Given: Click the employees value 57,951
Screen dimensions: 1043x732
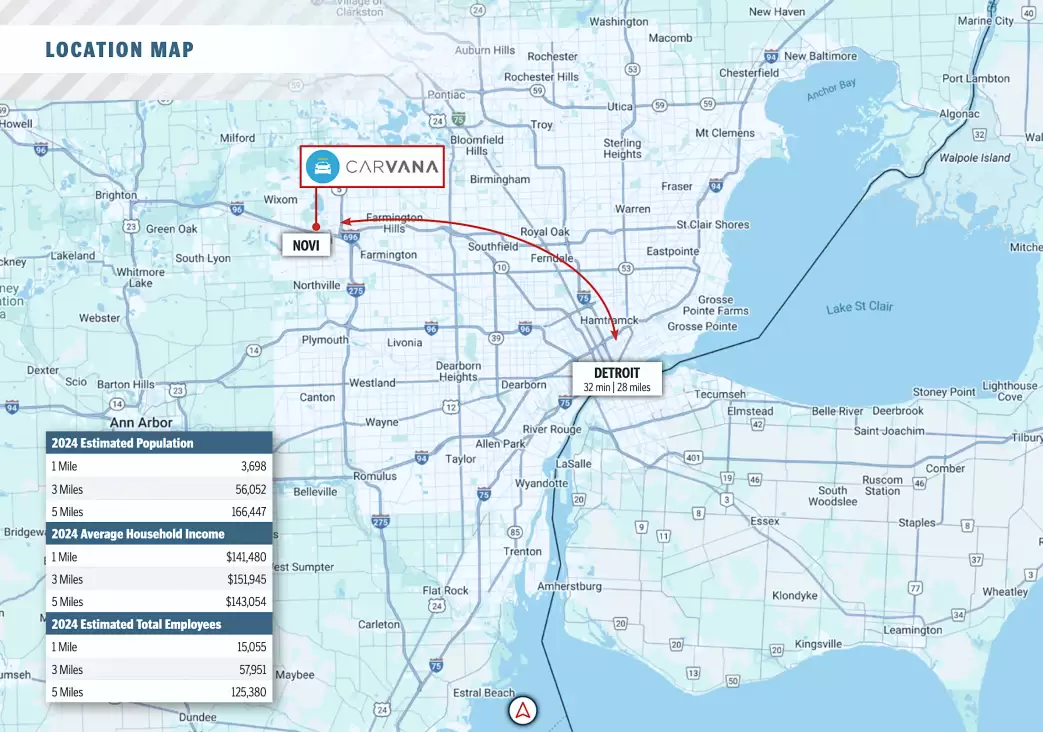Looking at the screenshot, I should [x=253, y=669].
